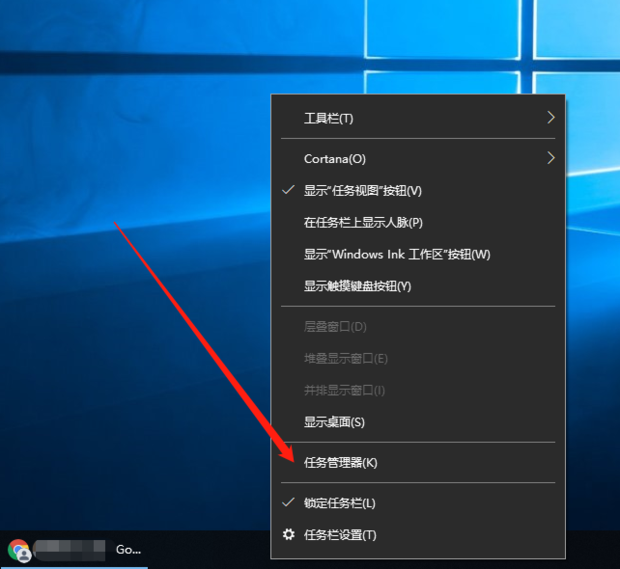Image resolution: width=620 pixels, height=569 pixels.
Task: Select 工具栏(T) menu item
Action: [x=418, y=118]
